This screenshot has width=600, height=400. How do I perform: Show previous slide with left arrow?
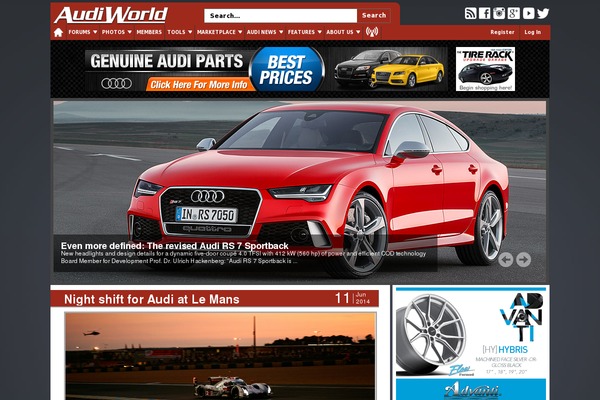[x=505, y=260]
